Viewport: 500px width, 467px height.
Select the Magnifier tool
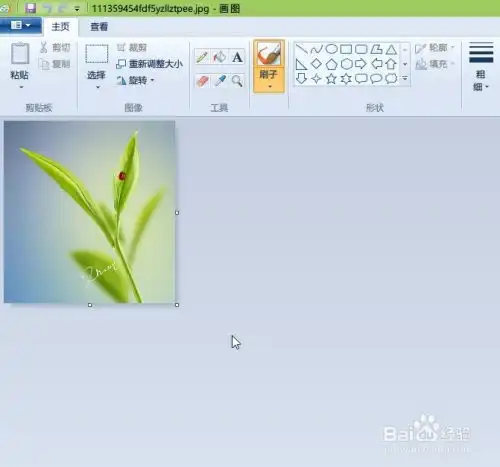coord(237,81)
